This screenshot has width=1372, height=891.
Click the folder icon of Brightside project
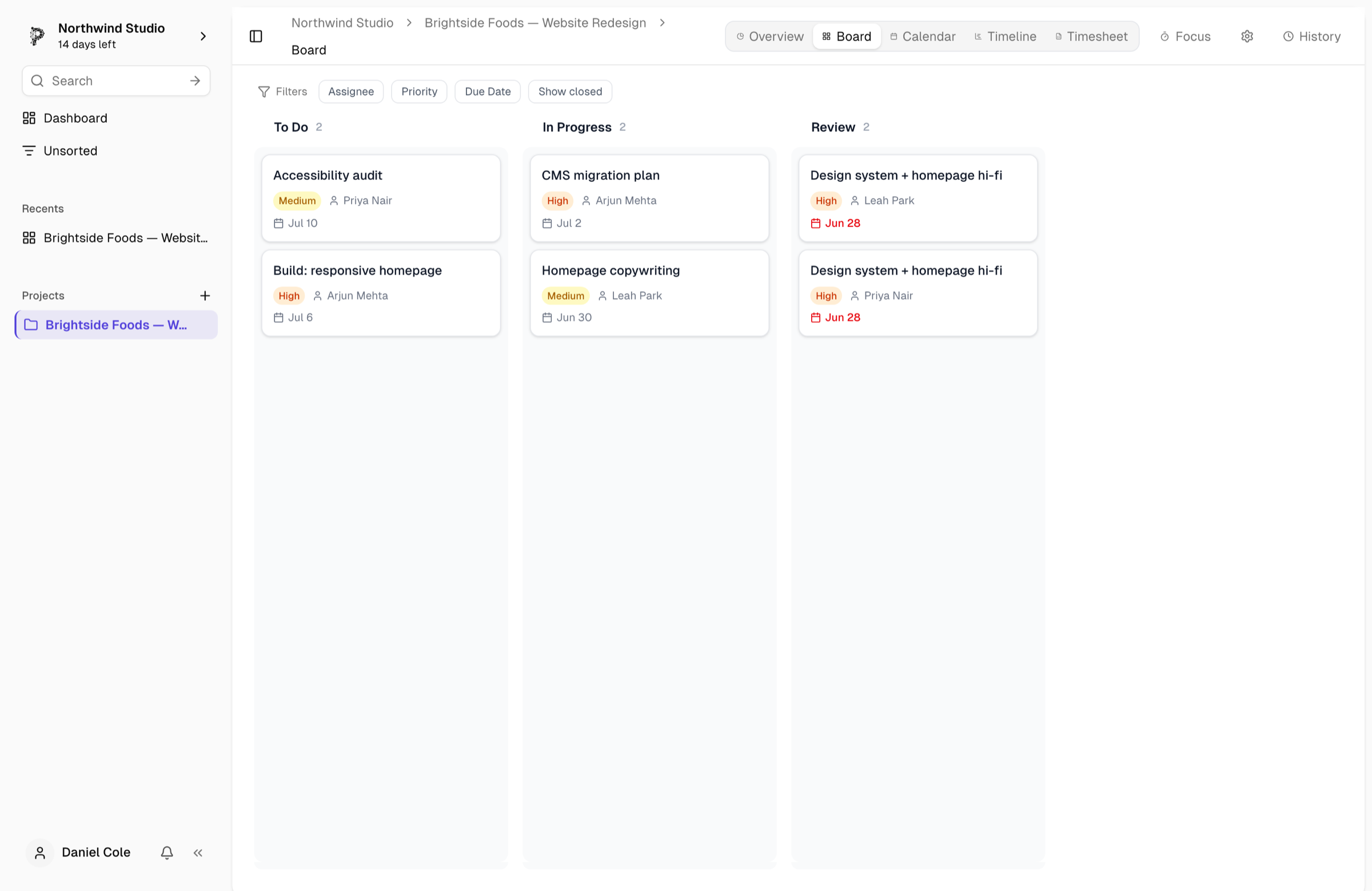(31, 325)
